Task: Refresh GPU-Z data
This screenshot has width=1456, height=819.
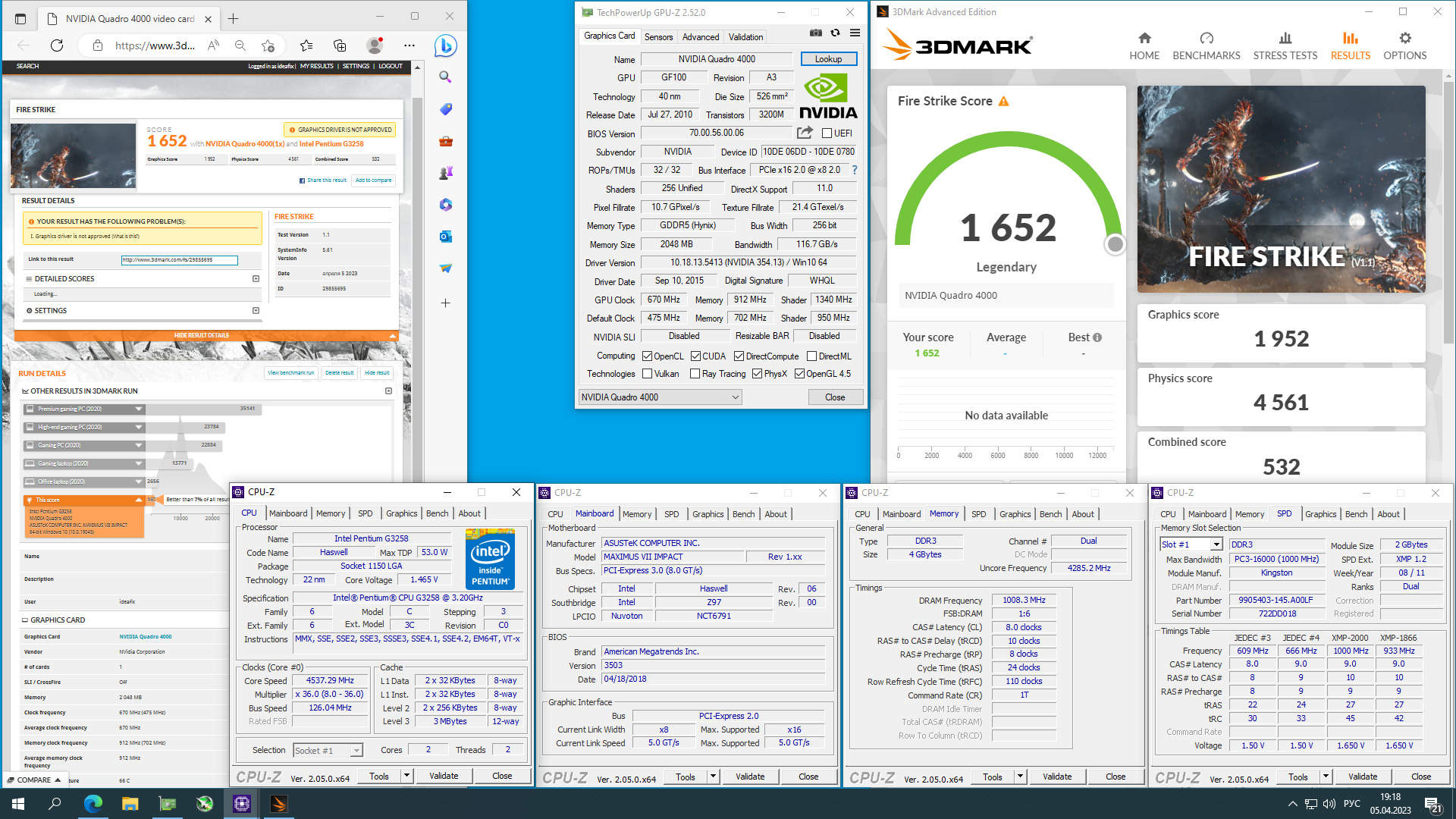Action: (835, 33)
